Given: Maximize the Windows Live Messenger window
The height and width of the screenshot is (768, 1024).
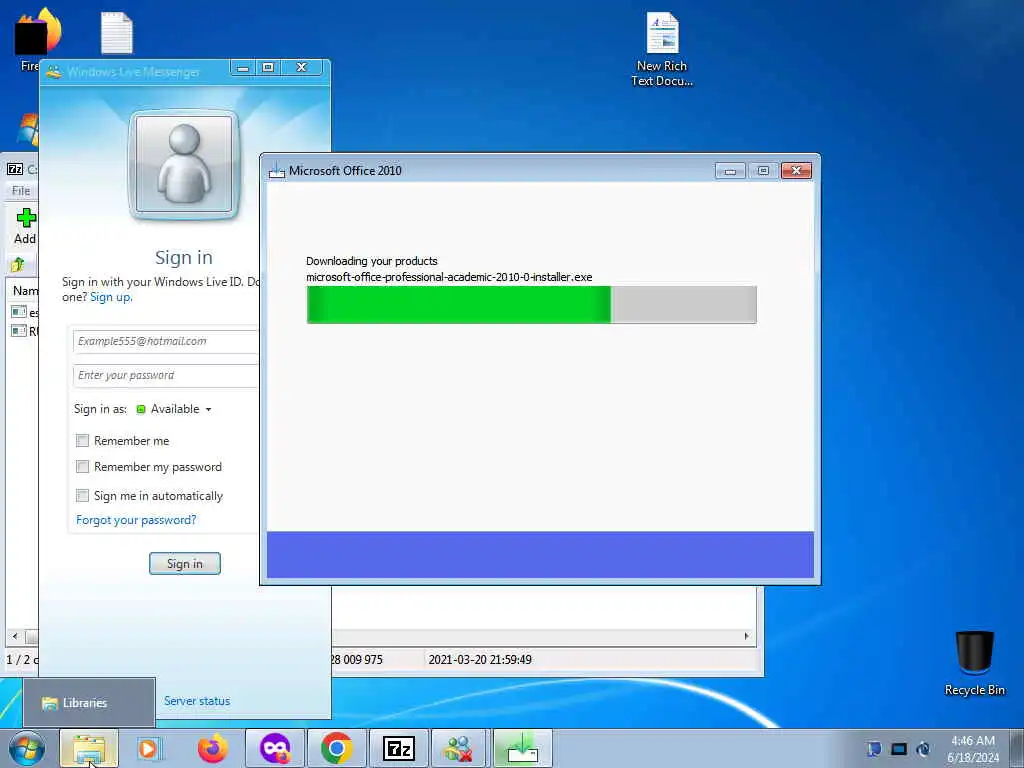Looking at the screenshot, I should click(x=268, y=68).
